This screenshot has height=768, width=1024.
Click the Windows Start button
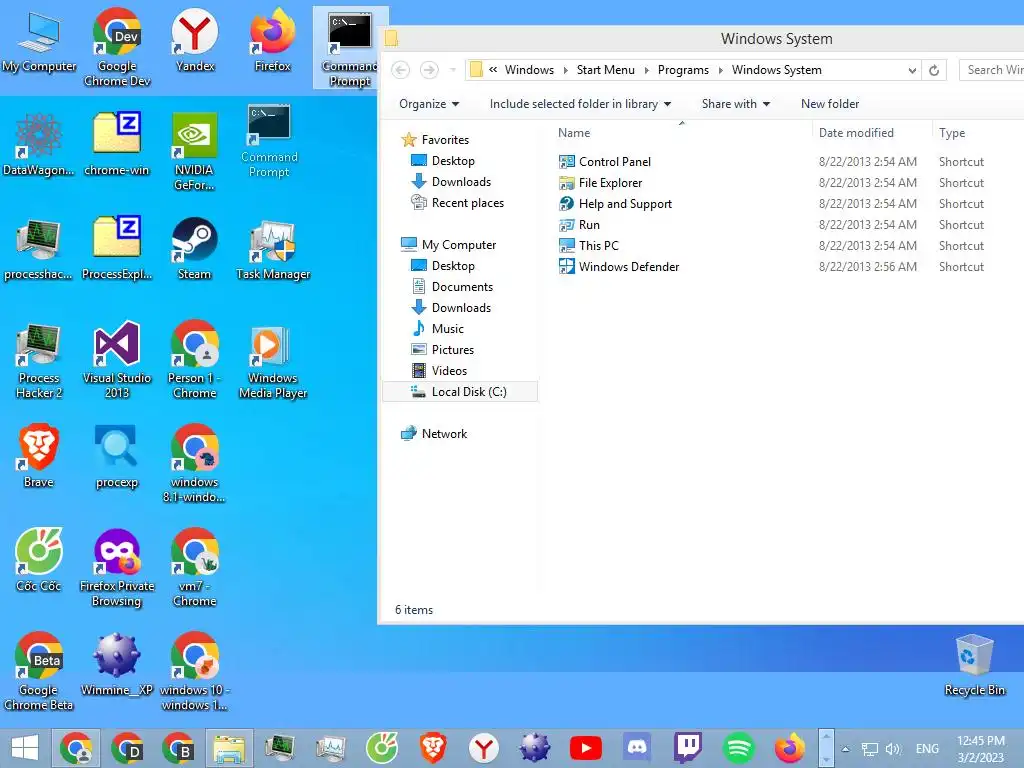pyautogui.click(x=25, y=748)
